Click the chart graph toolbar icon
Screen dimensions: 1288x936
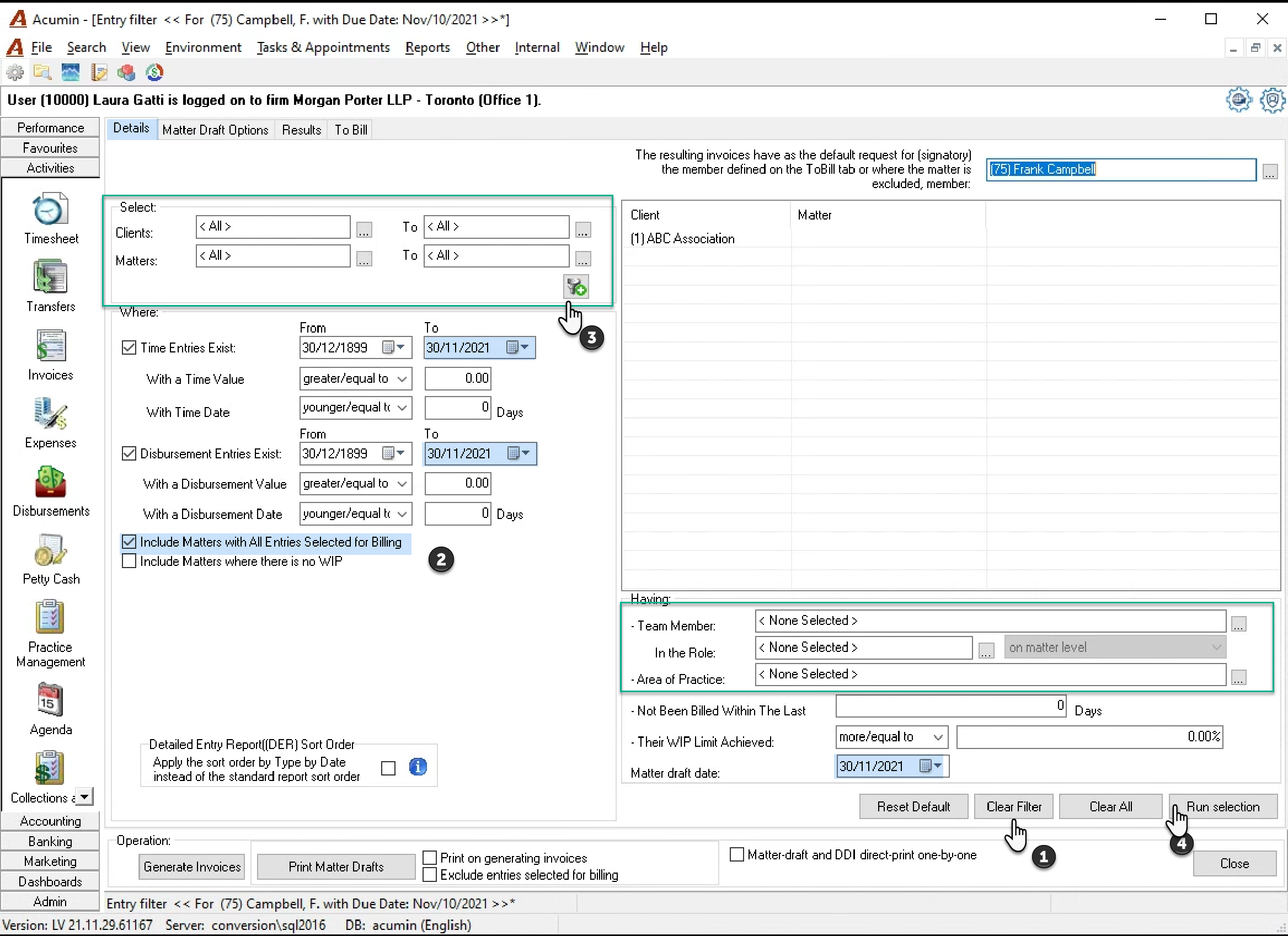pyautogui.click(x=71, y=72)
